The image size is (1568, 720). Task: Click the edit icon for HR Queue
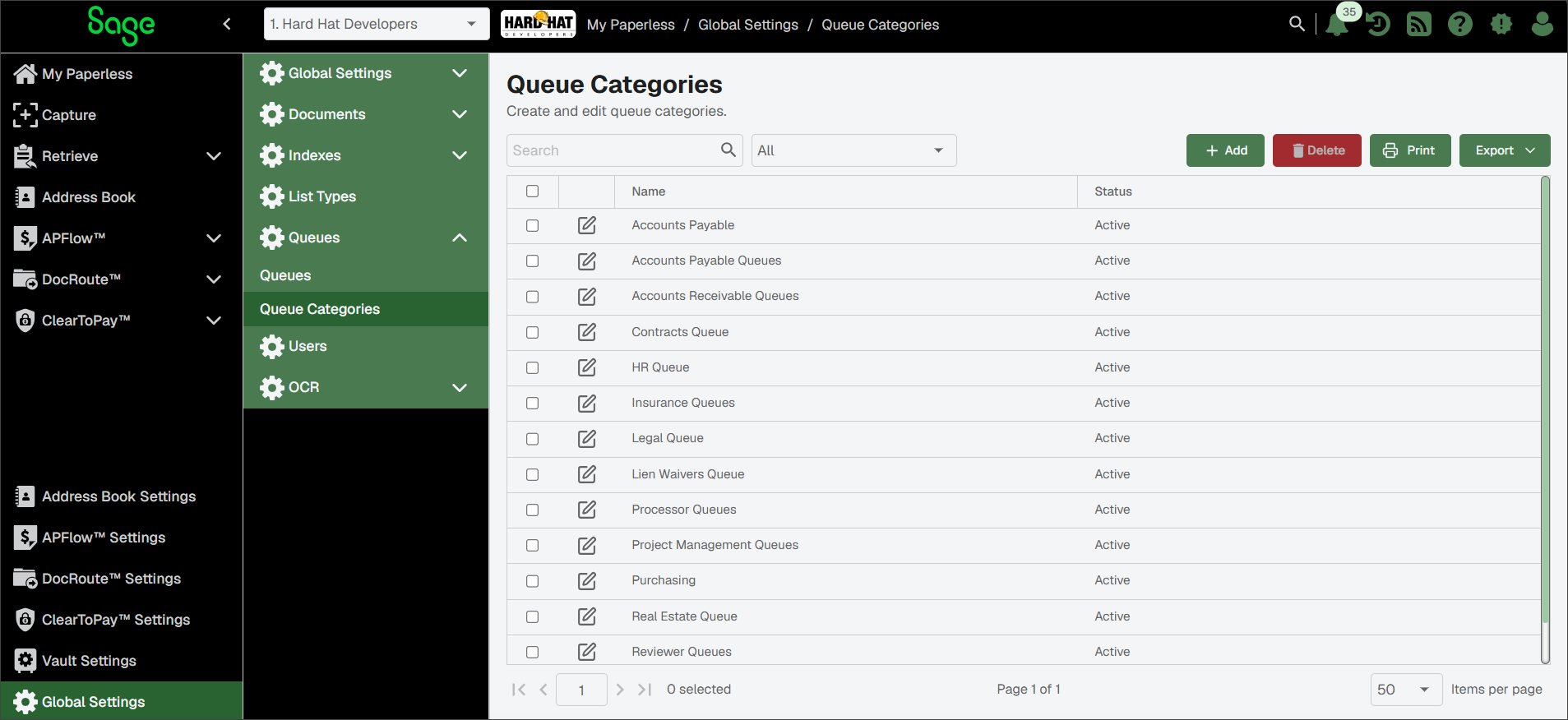click(x=587, y=367)
